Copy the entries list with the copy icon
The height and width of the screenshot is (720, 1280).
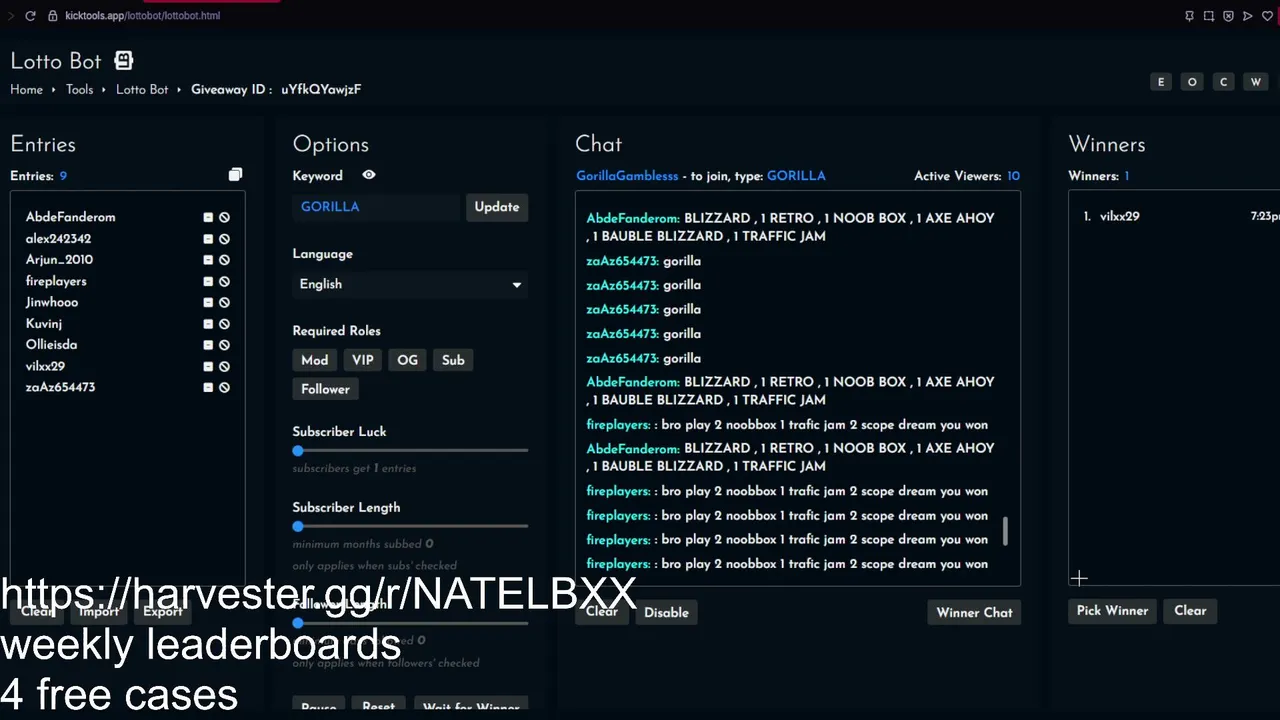coord(235,175)
